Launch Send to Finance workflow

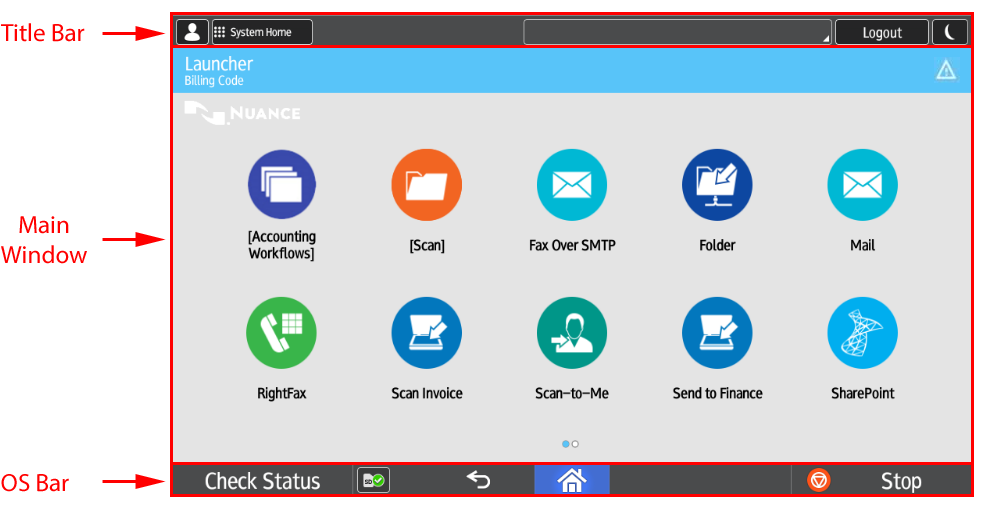(717, 333)
